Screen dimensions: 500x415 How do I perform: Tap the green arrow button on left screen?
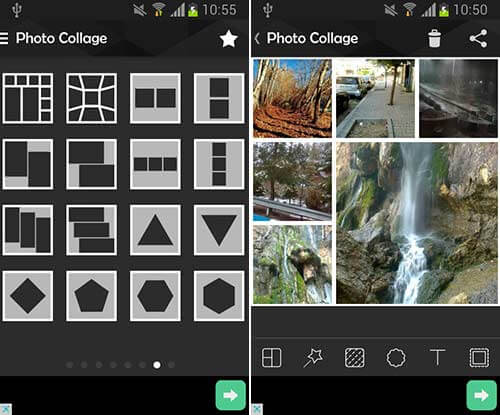pos(231,395)
